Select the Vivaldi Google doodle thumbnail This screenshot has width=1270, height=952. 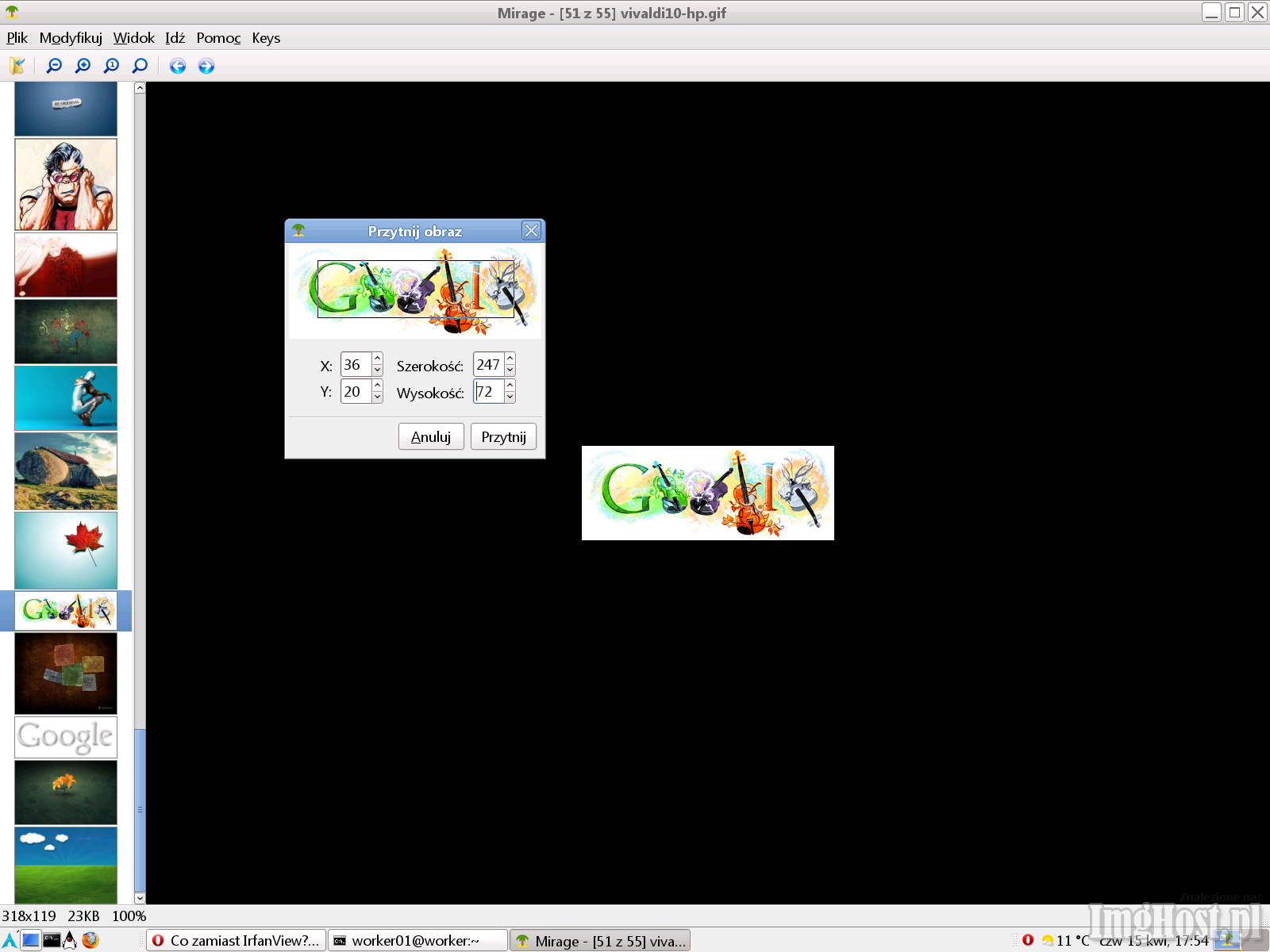tap(66, 611)
